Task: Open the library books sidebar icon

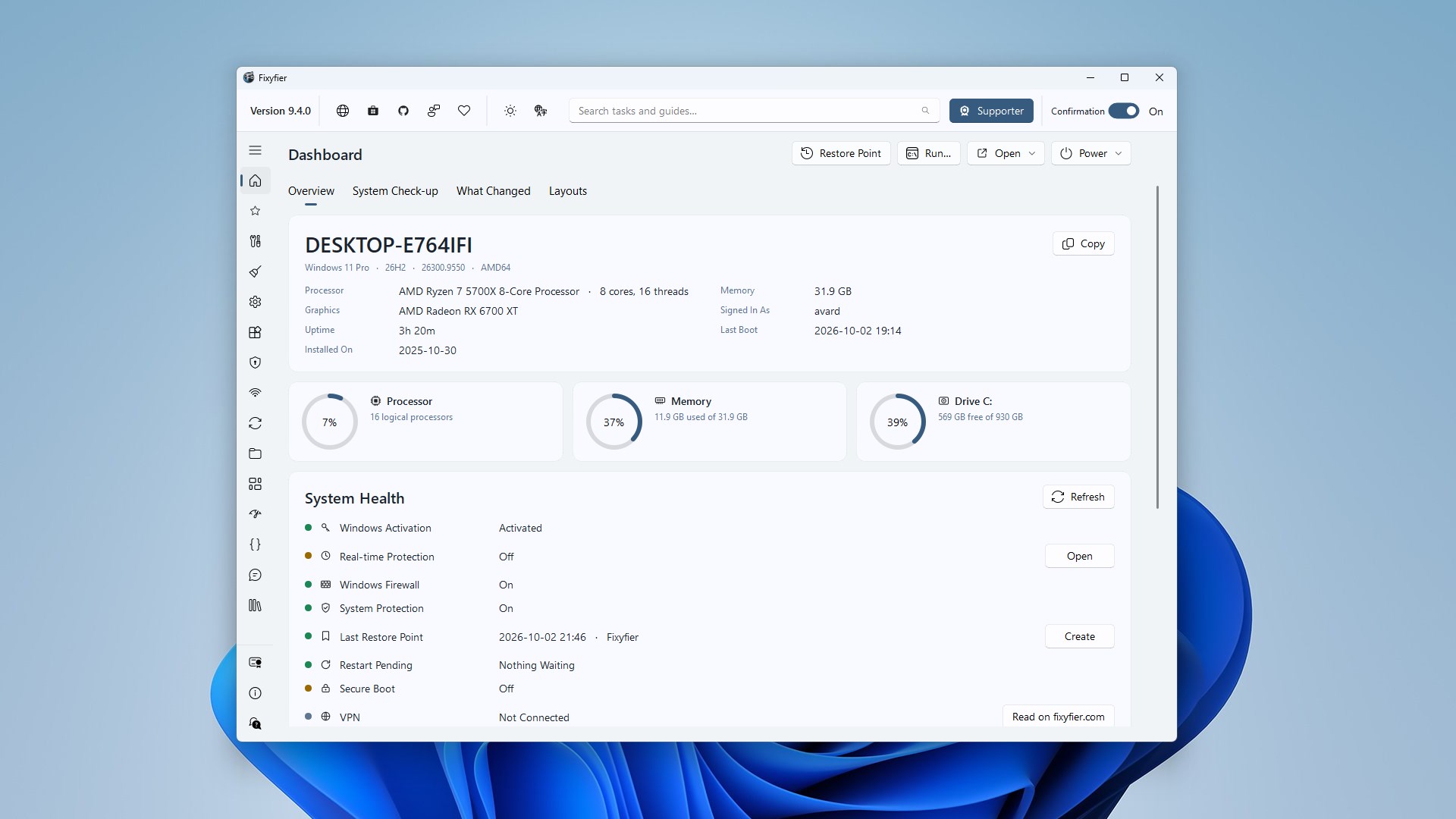Action: pyautogui.click(x=256, y=605)
